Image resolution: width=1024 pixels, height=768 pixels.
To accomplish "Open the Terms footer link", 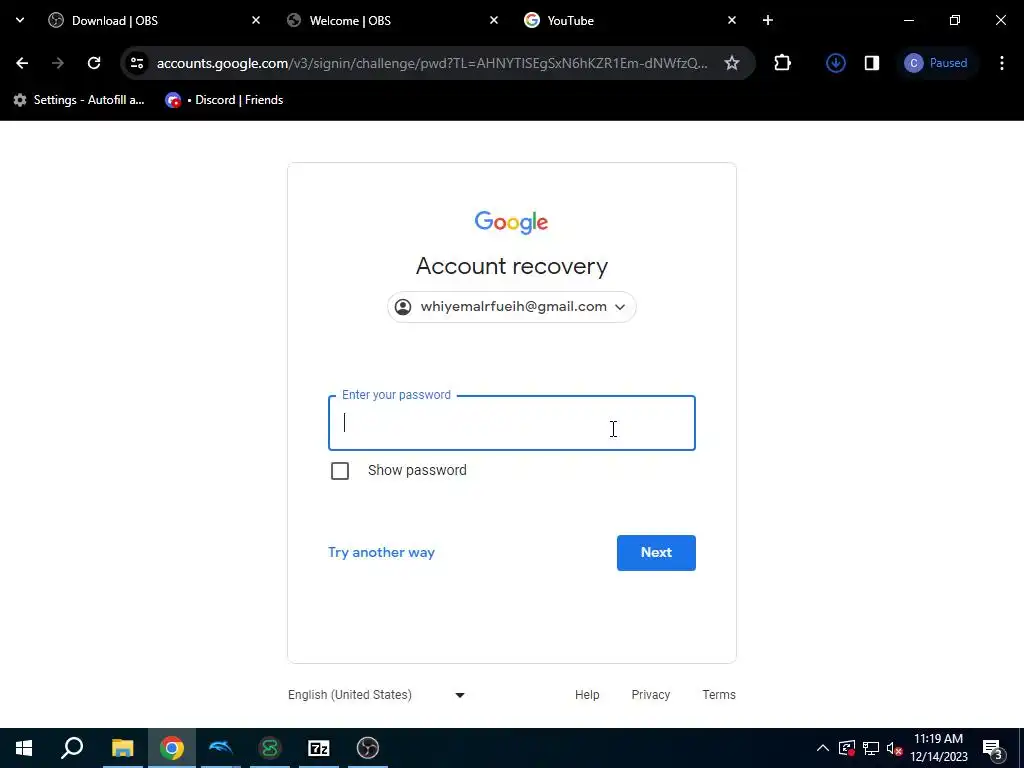I will (x=719, y=695).
